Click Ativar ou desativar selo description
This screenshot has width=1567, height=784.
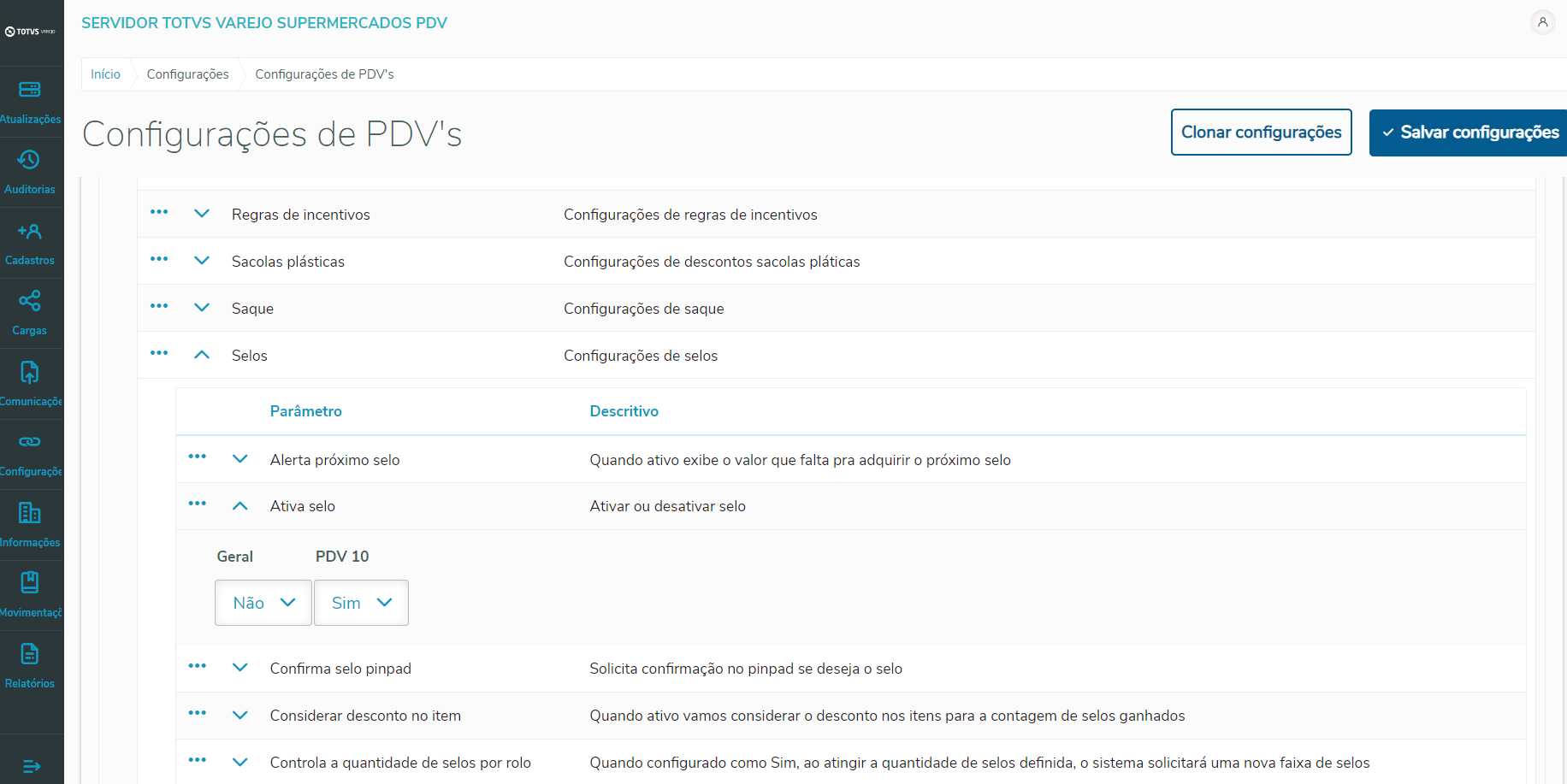click(668, 506)
